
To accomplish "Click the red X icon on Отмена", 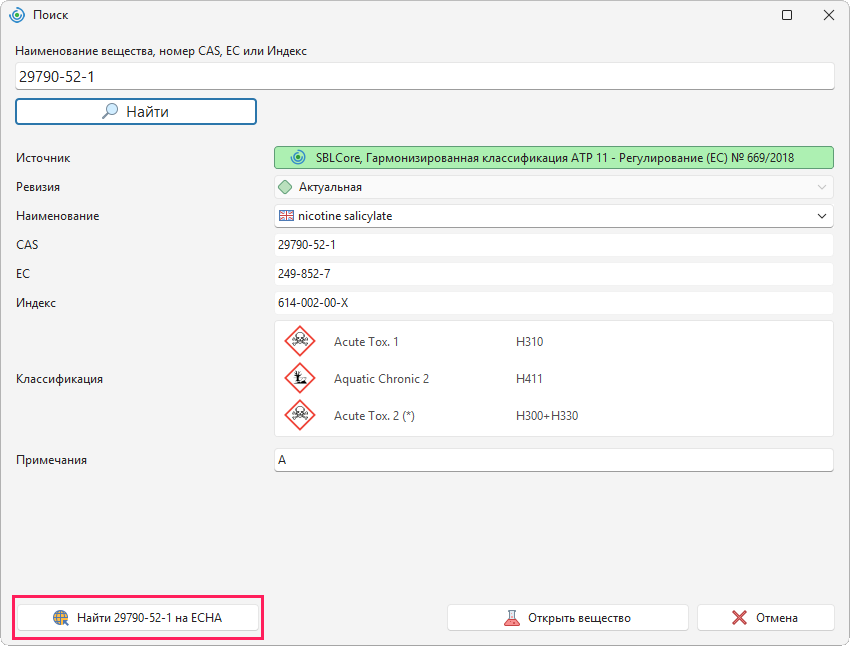I will 739,618.
